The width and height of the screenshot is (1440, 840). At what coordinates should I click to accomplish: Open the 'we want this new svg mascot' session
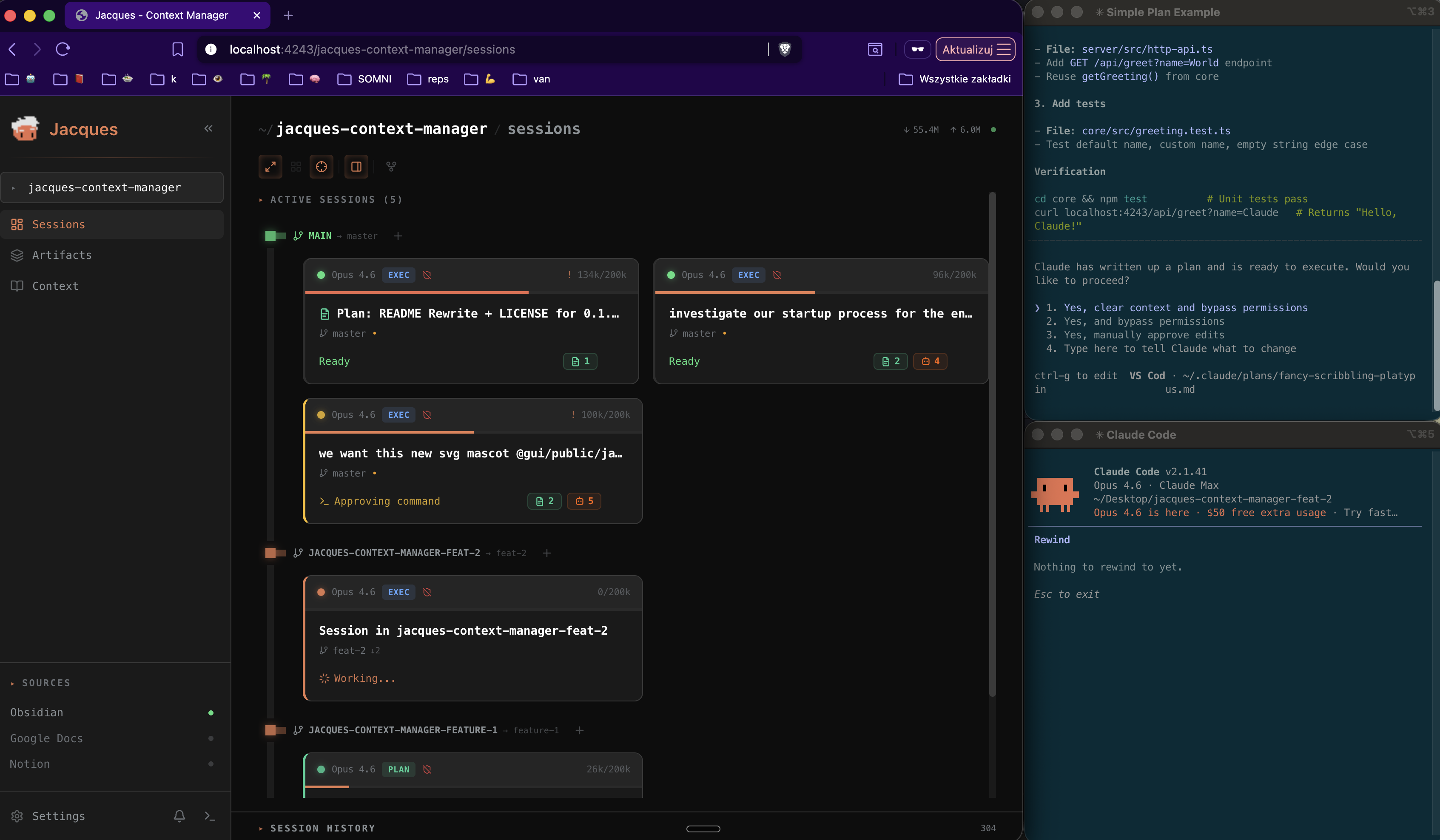tap(471, 454)
